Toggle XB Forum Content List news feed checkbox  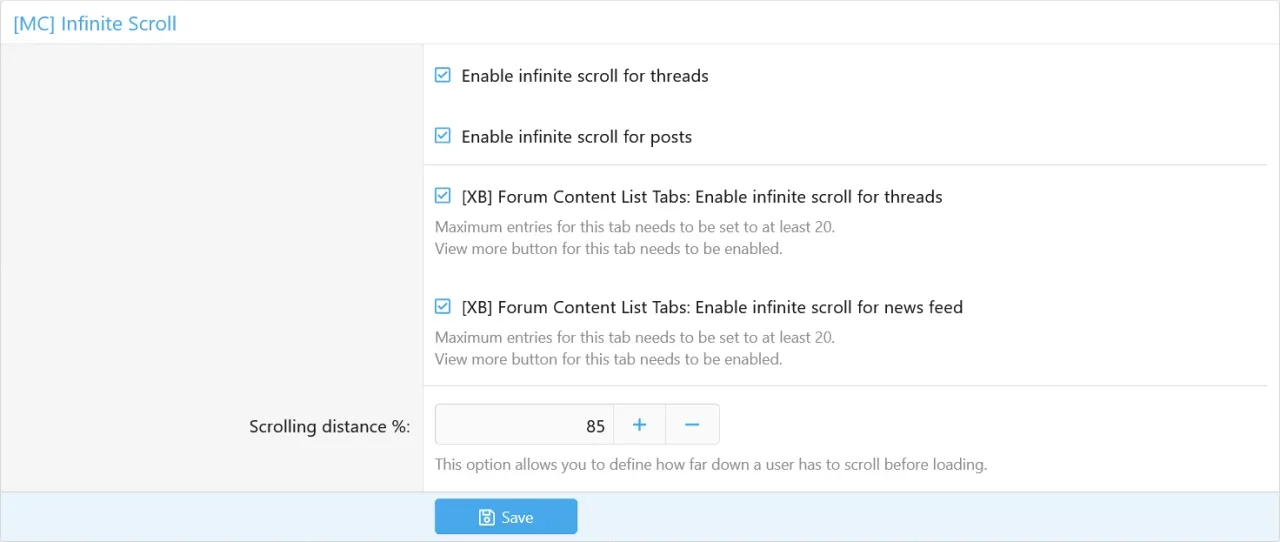pos(443,307)
